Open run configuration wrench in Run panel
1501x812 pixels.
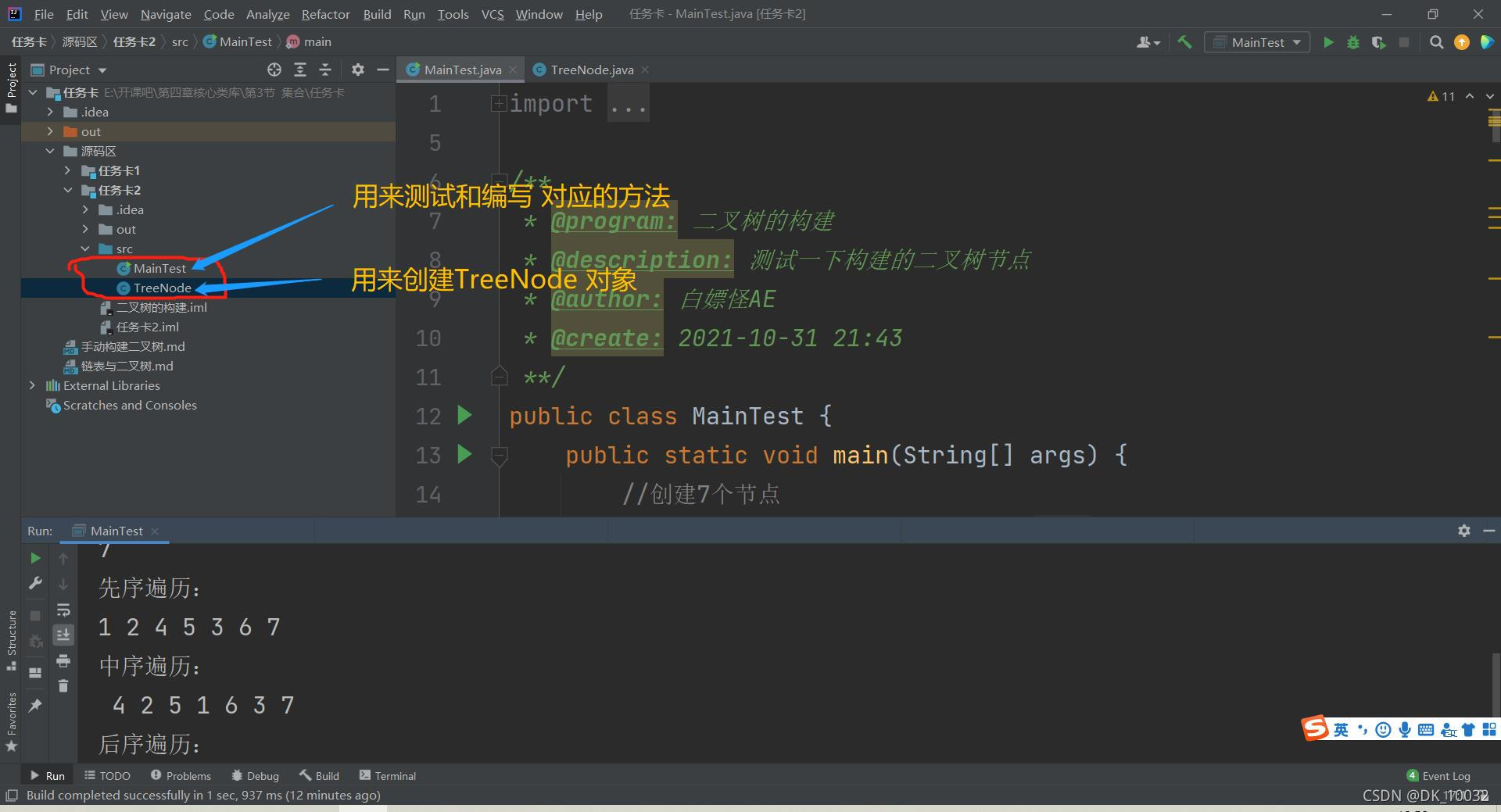(x=35, y=584)
